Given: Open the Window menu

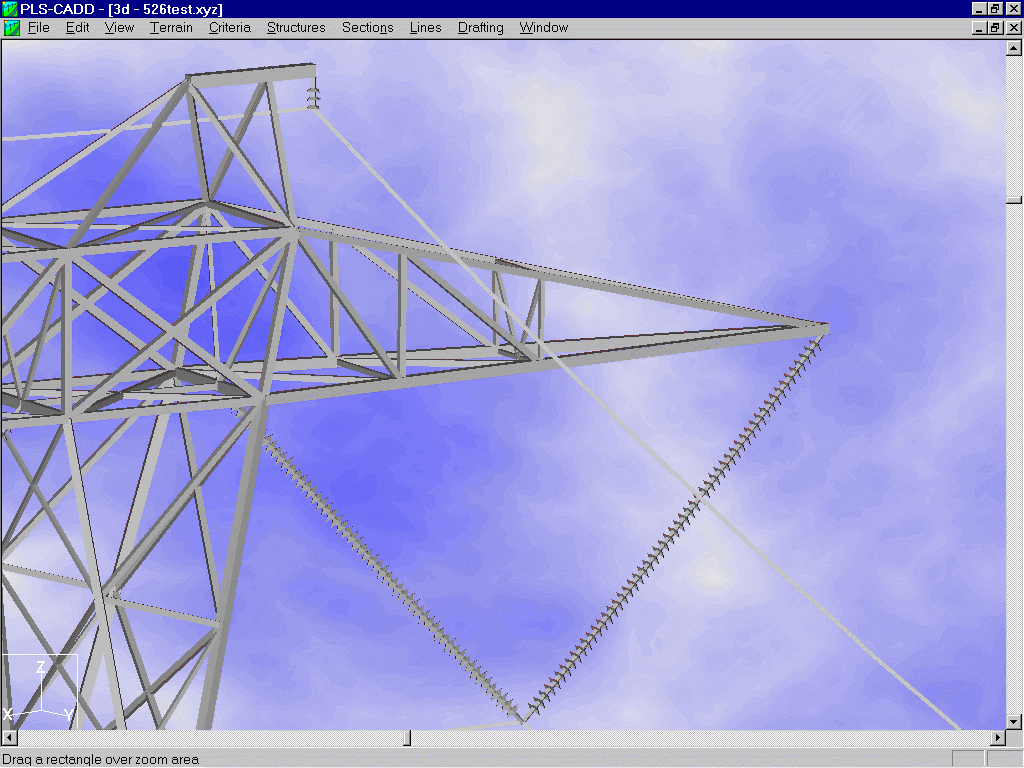Looking at the screenshot, I should [543, 27].
